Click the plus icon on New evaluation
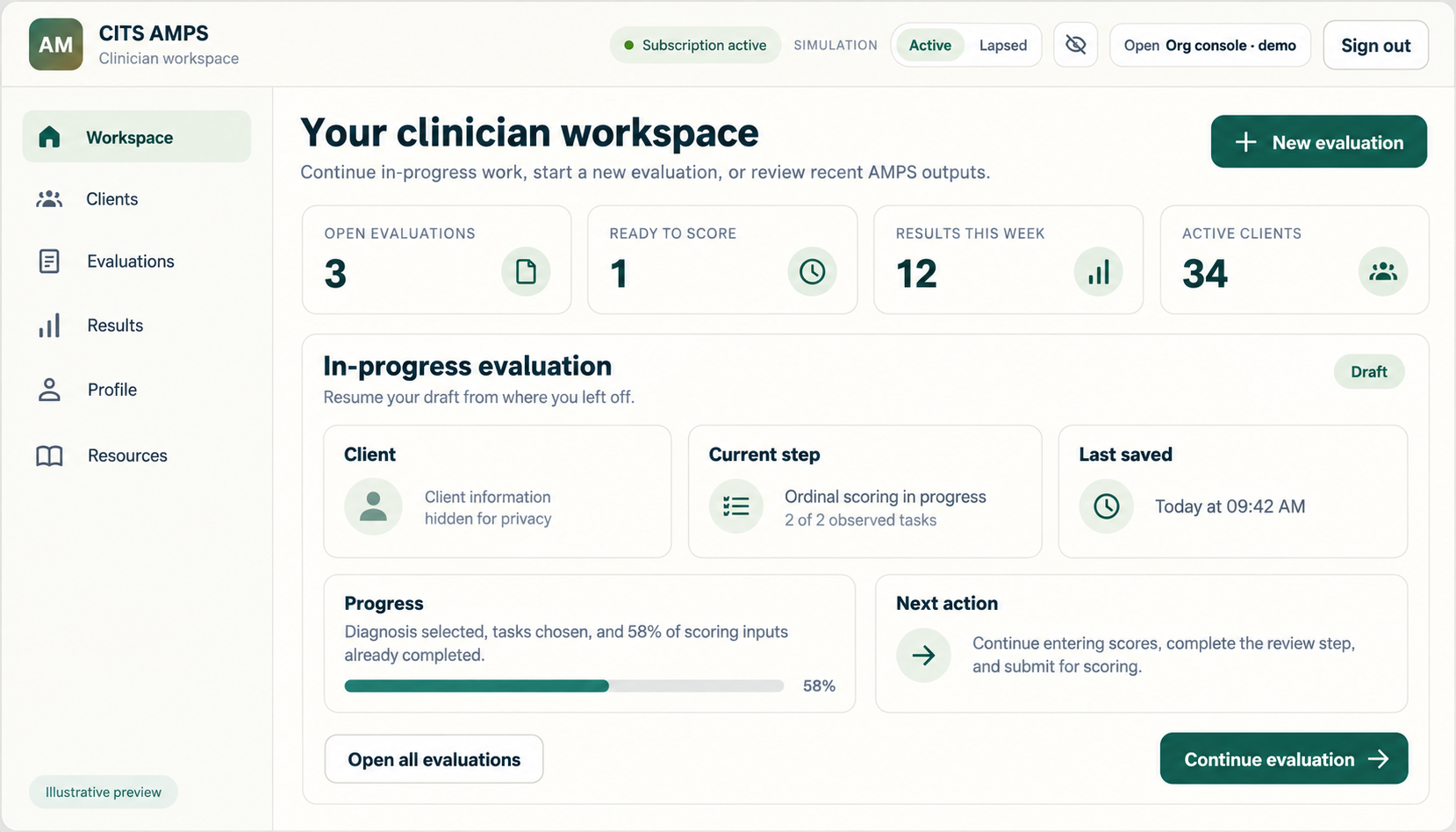 1245,142
